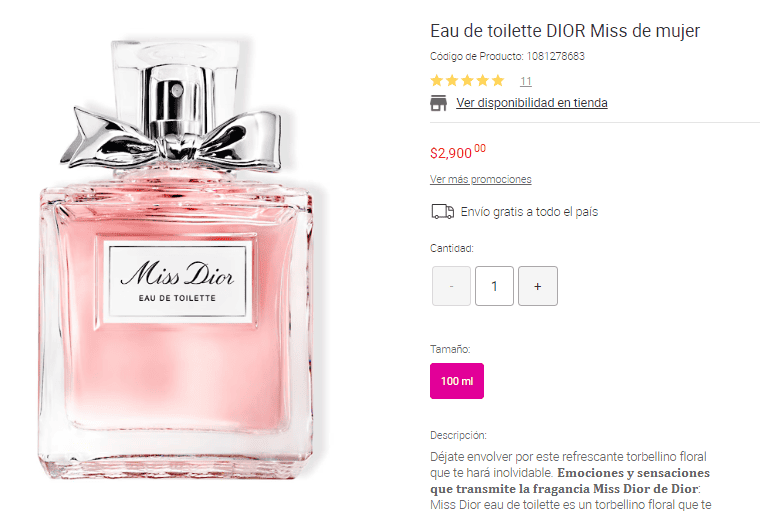Image resolution: width=770 pixels, height=511 pixels.
Task: Click the fifth rating star
Action: point(498,81)
